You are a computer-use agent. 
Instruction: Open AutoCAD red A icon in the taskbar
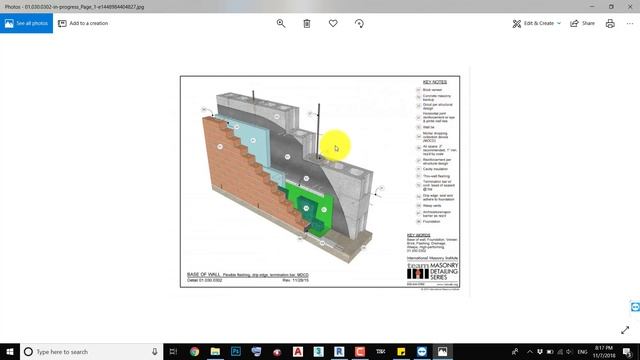298,351
